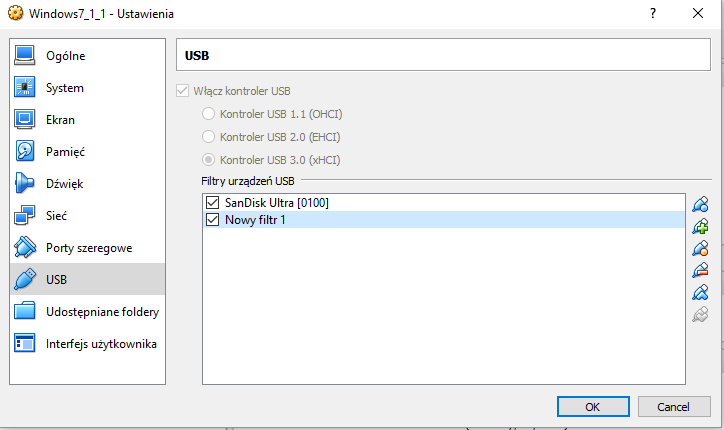Screen dimensions: 724x430
Task: Uncheck the SanDisk Ultra [0100] filter
Action: point(211,203)
